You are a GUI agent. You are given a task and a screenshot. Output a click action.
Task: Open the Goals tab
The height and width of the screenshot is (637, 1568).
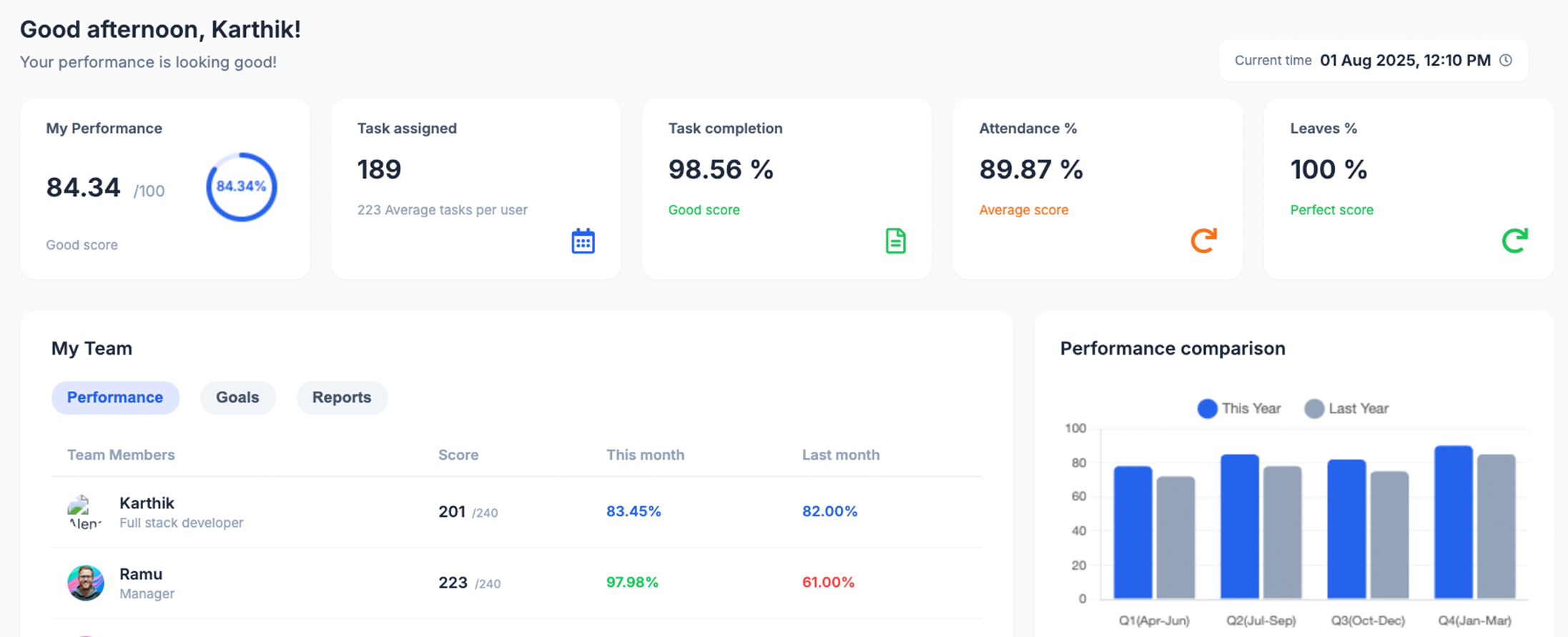point(237,397)
